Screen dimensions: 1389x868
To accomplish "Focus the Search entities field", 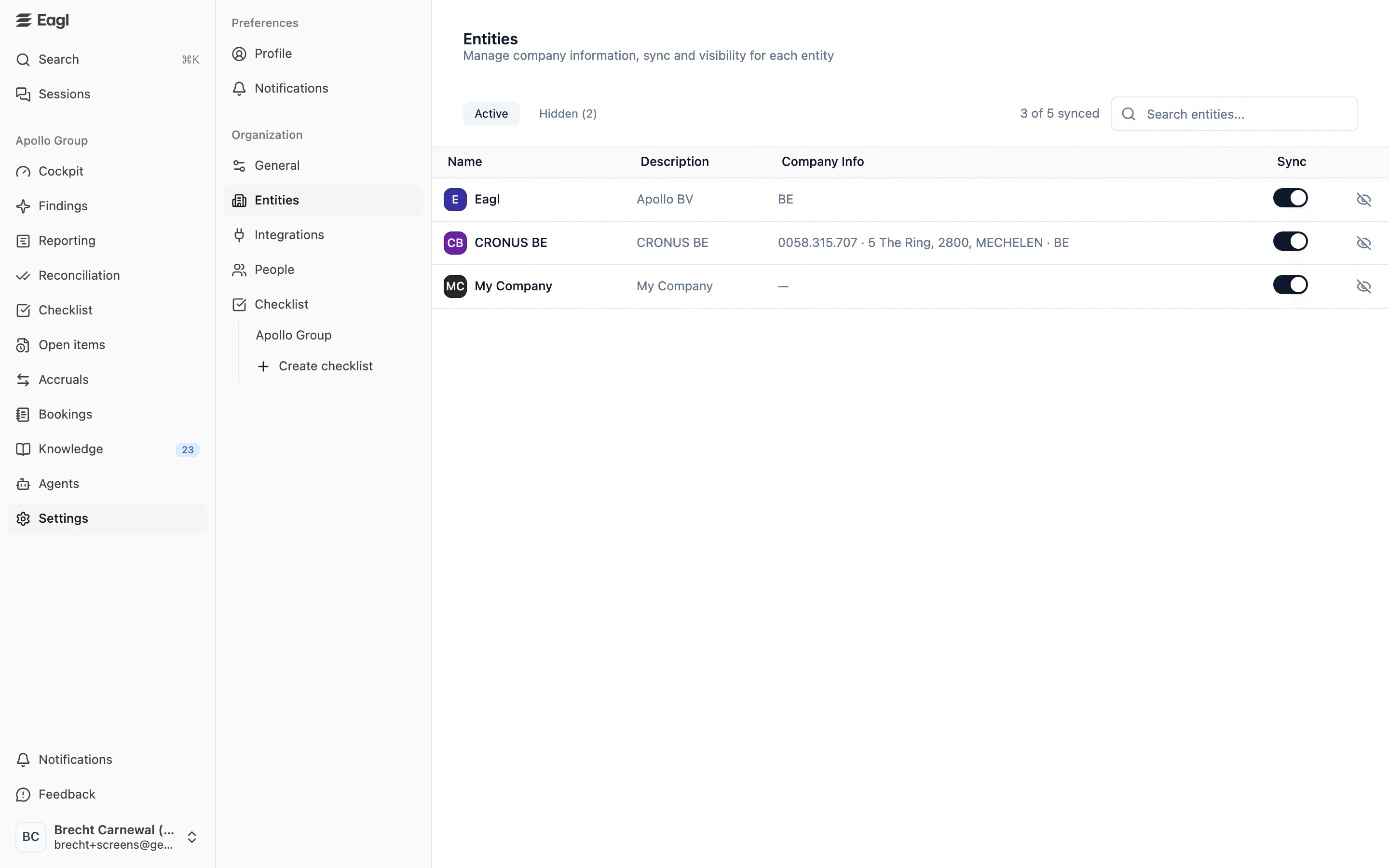I will (x=1234, y=114).
